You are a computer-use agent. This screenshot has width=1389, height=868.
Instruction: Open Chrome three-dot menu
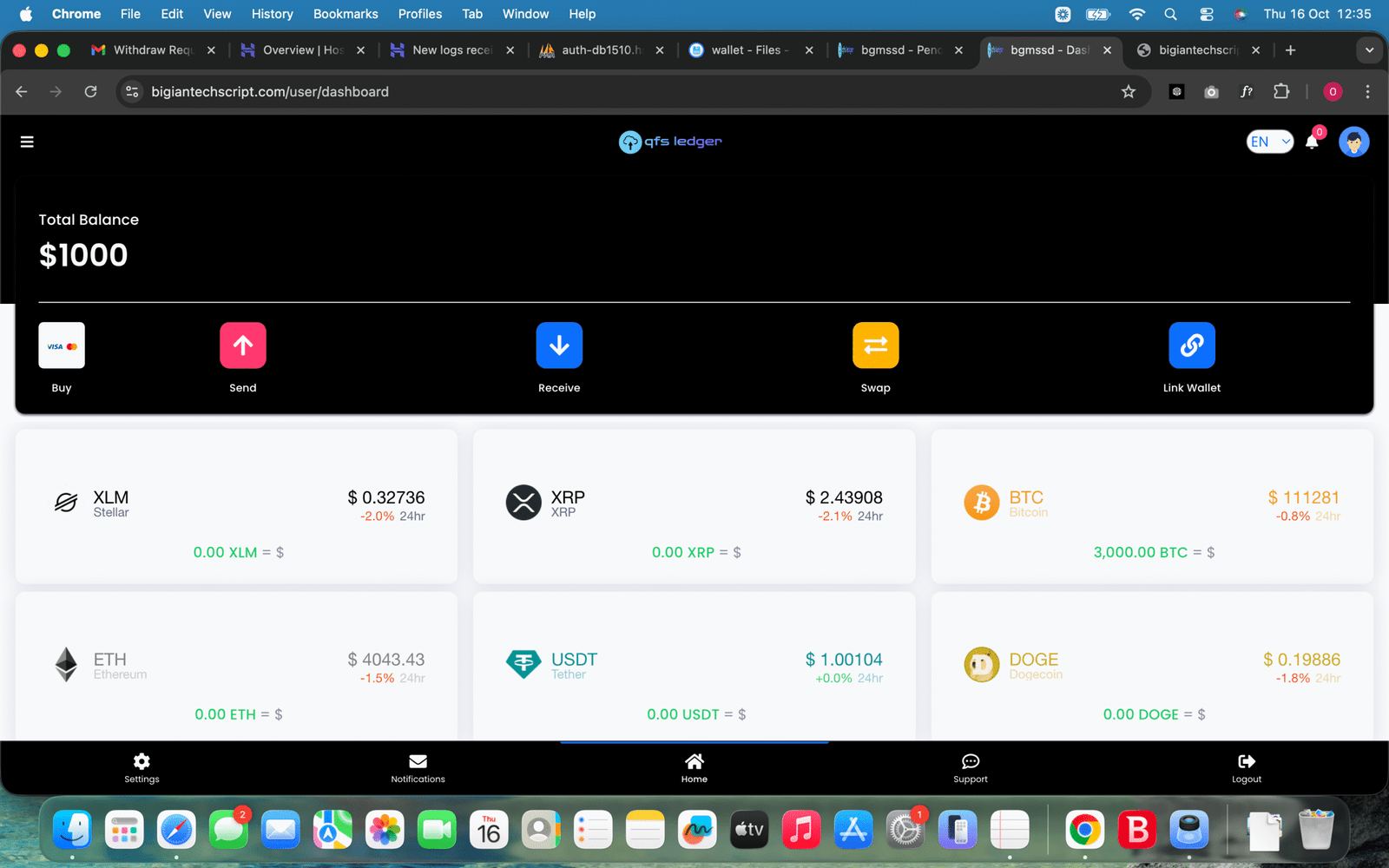1367,92
